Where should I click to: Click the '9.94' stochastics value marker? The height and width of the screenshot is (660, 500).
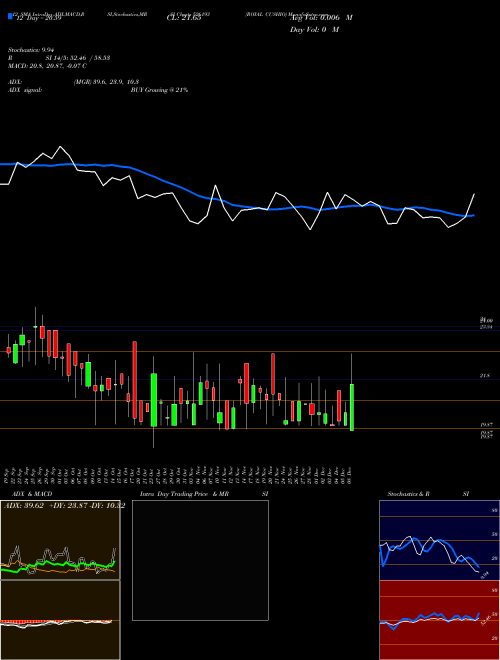tap(484, 575)
